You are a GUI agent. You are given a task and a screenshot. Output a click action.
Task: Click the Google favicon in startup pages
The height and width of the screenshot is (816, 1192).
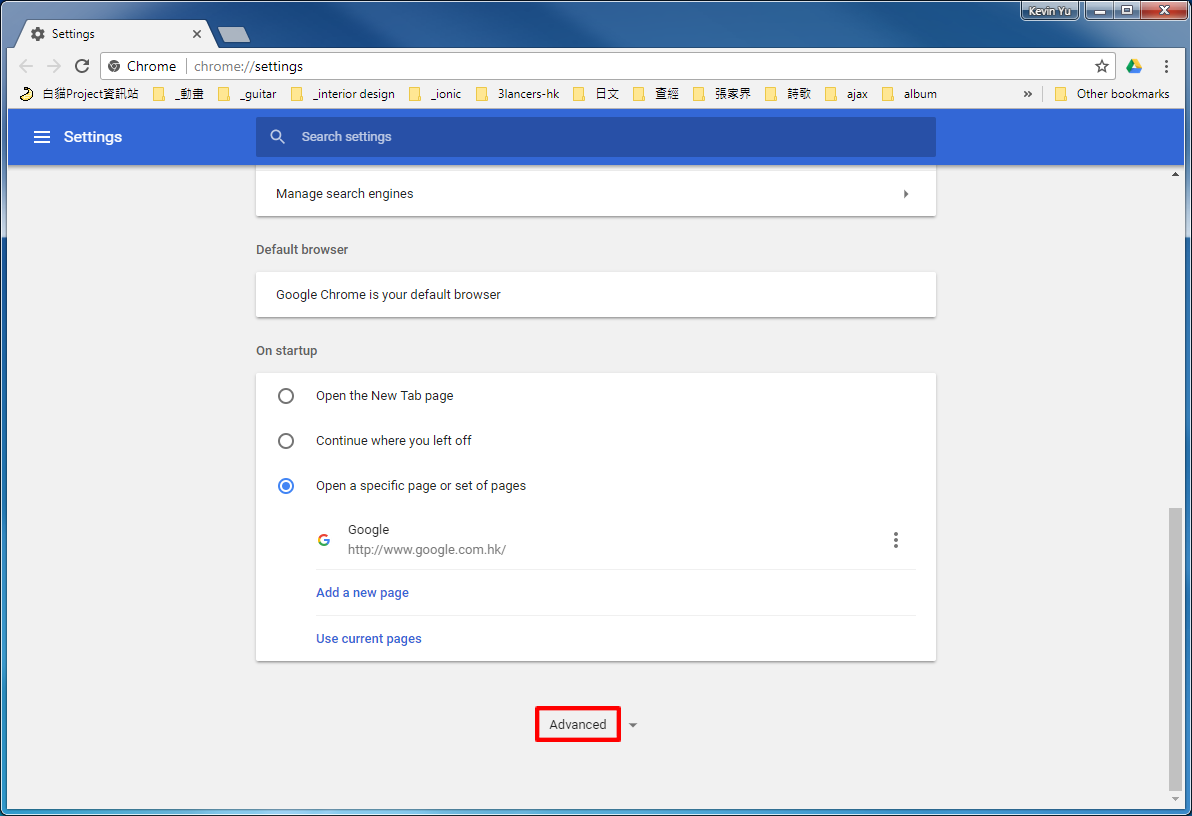324,540
